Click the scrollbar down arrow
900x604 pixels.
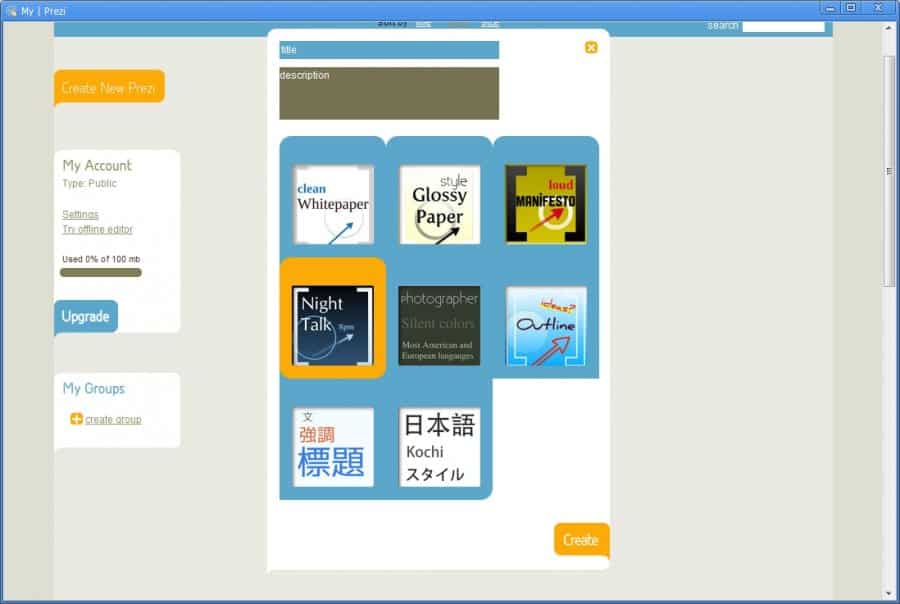(x=889, y=593)
